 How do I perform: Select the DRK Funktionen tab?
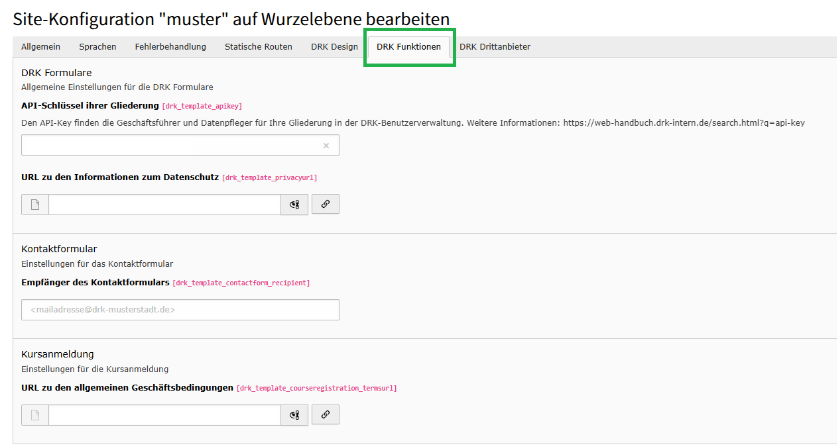click(408, 47)
